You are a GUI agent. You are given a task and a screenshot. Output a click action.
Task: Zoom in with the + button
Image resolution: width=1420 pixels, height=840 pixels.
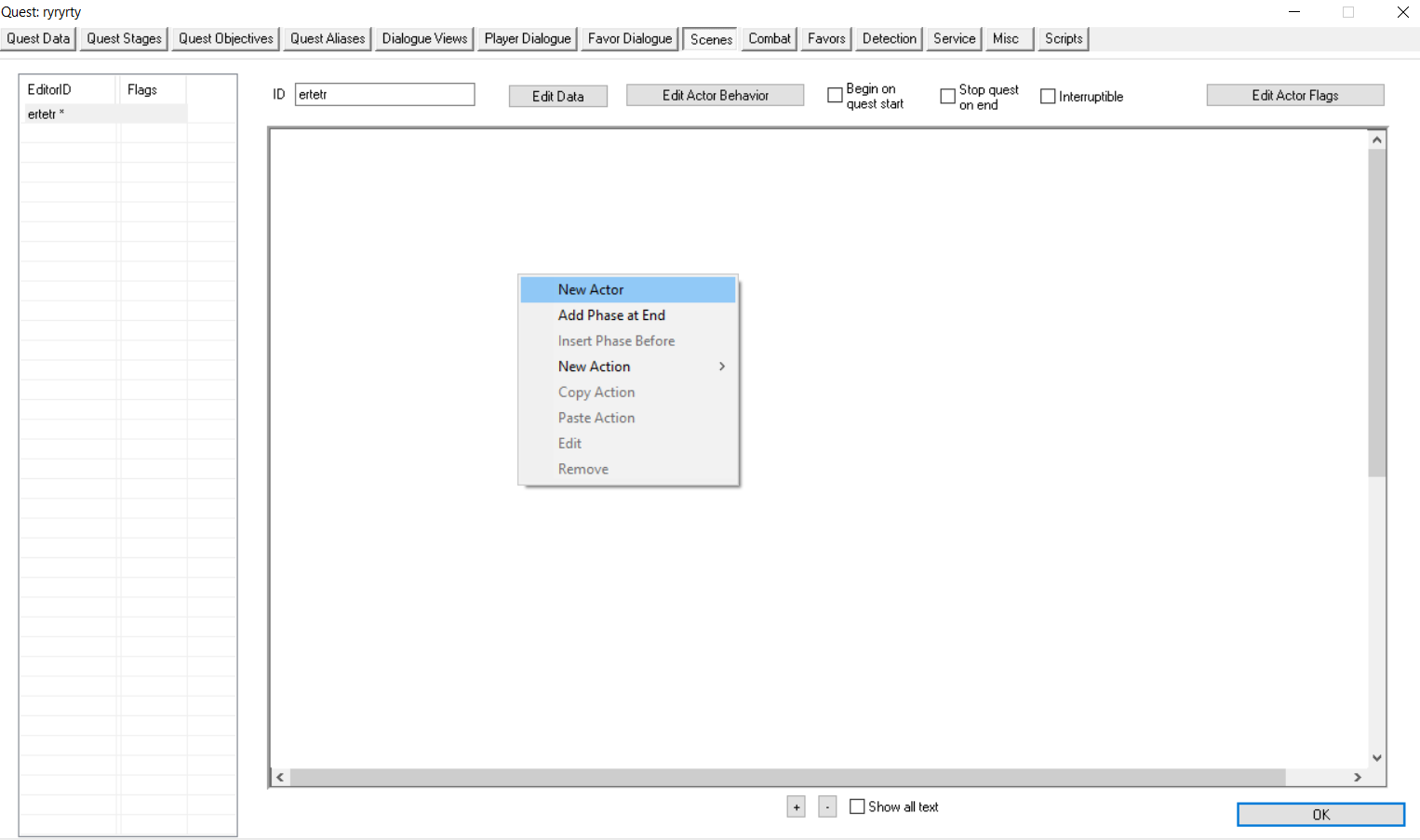coord(796,807)
